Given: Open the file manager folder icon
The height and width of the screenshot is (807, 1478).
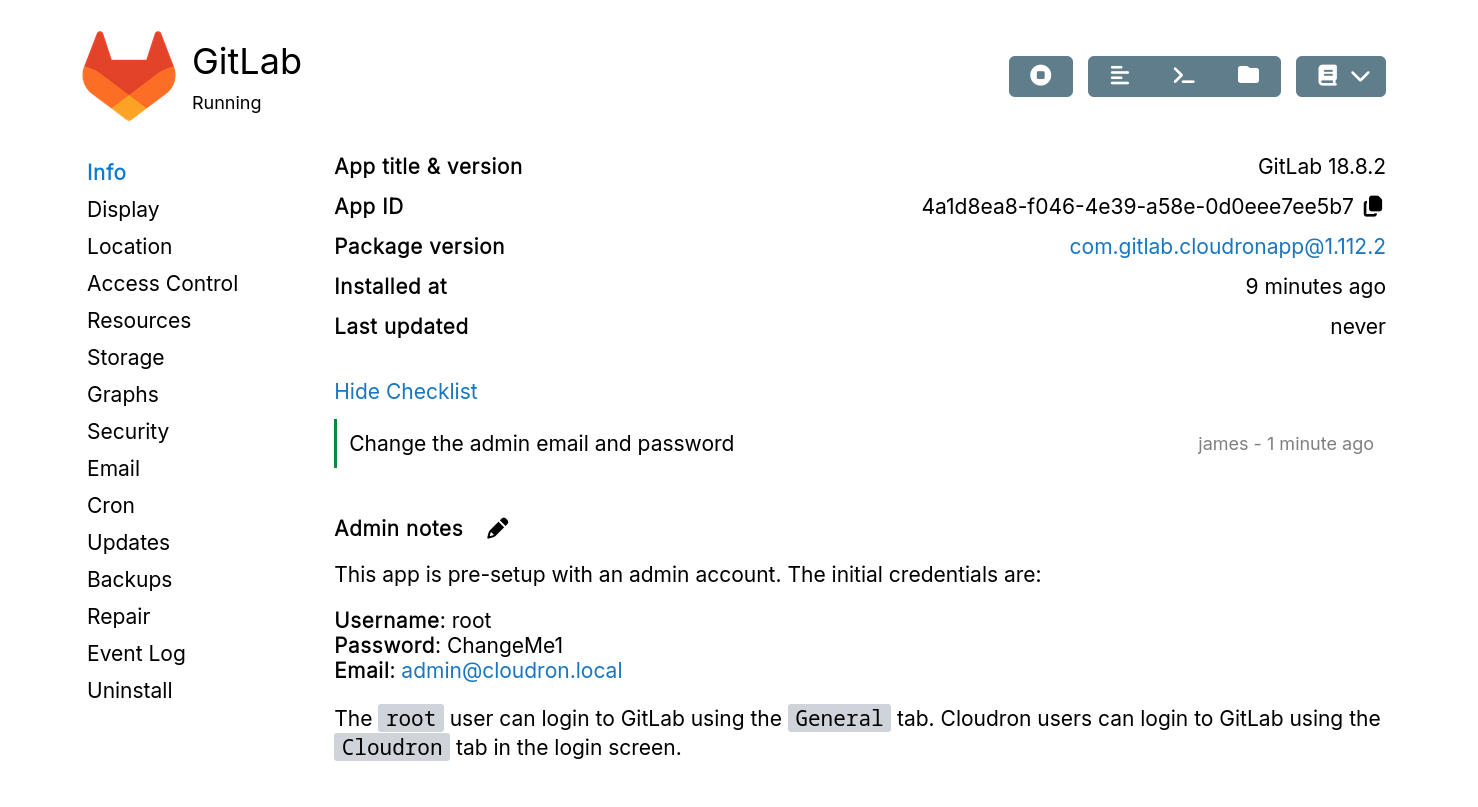Looking at the screenshot, I should tap(1248, 76).
